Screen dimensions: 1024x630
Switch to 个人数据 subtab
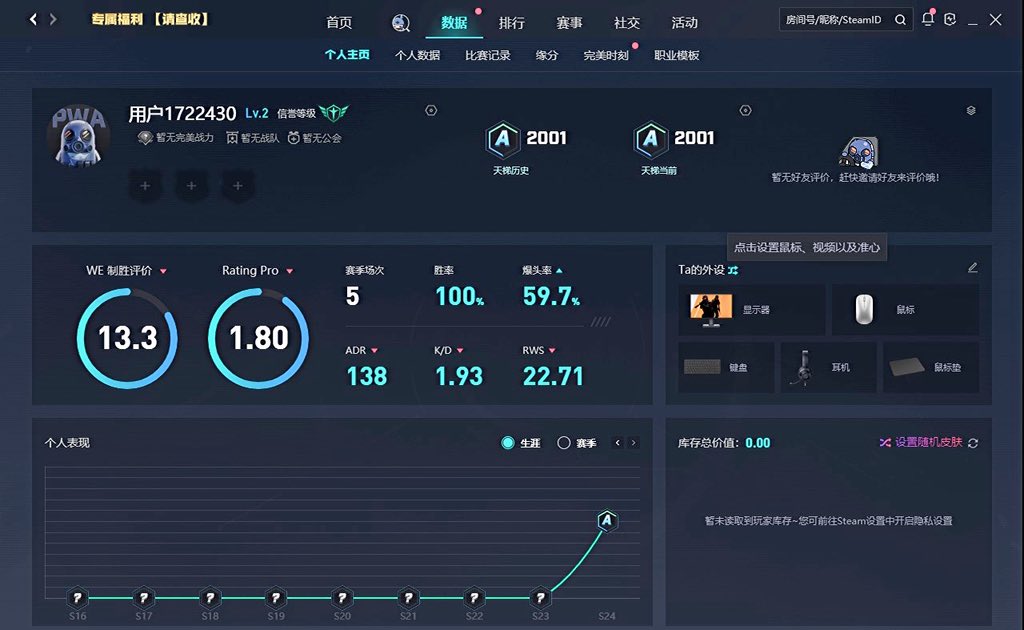coord(417,55)
